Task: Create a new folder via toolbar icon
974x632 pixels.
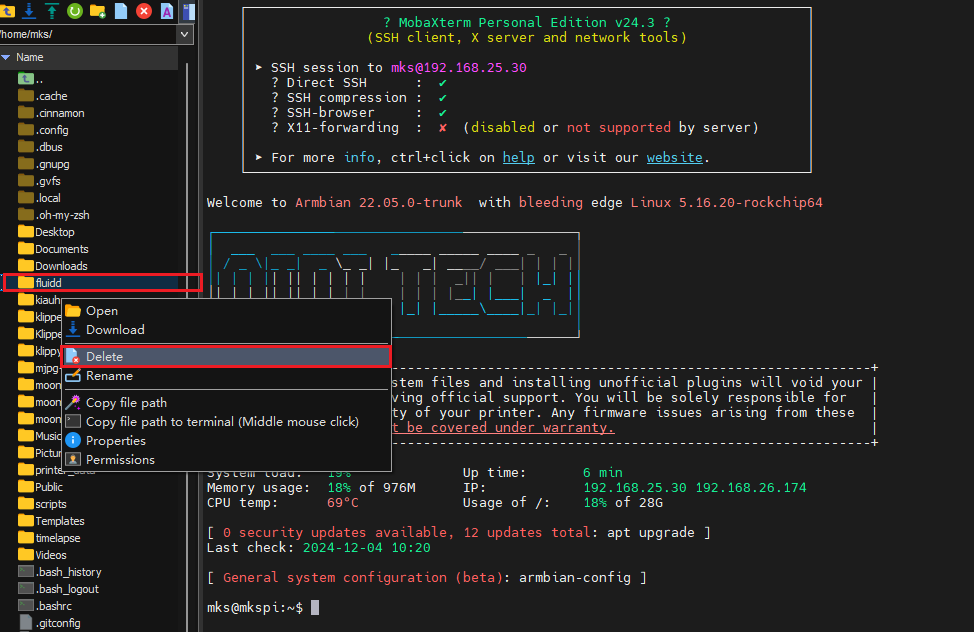Action: 98,11
